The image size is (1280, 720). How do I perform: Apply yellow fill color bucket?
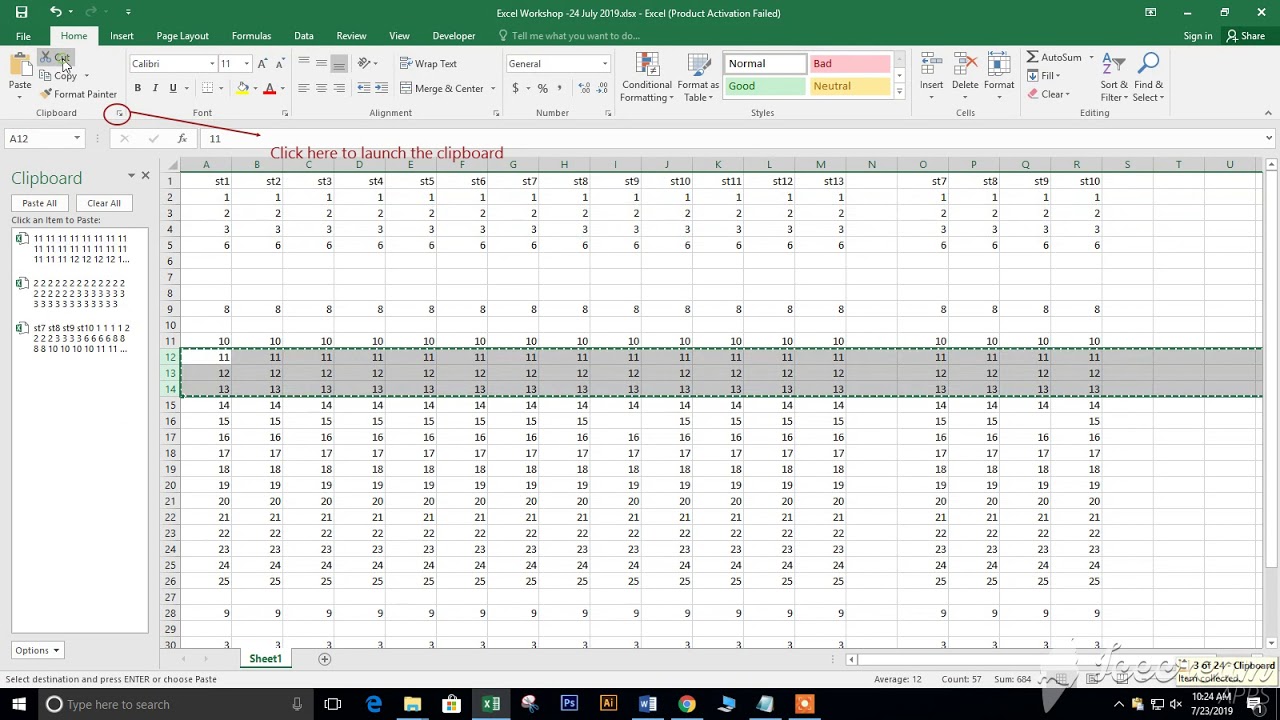[x=242, y=88]
